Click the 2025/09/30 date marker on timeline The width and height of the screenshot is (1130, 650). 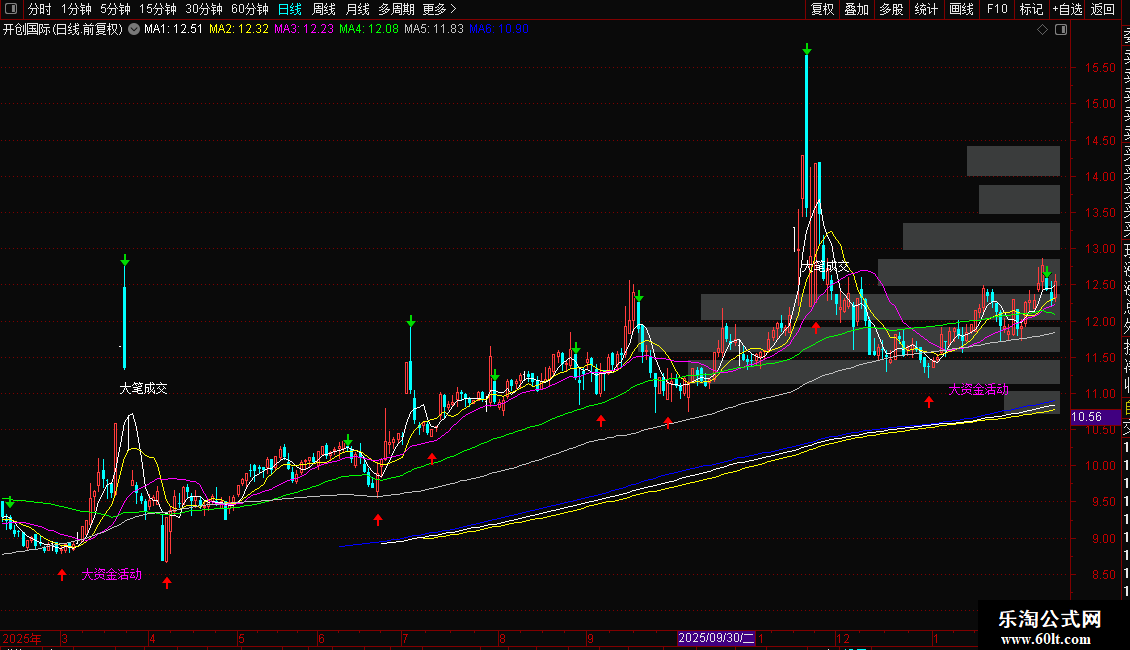(716, 637)
